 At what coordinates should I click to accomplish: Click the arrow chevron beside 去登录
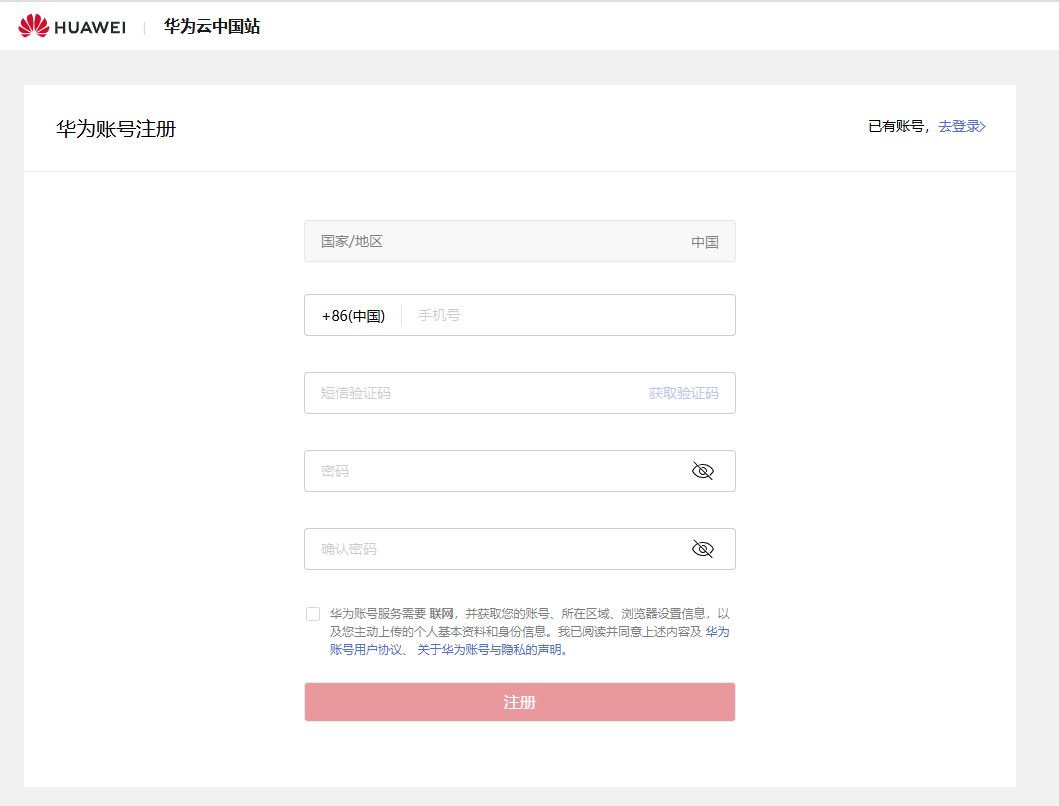coord(983,126)
